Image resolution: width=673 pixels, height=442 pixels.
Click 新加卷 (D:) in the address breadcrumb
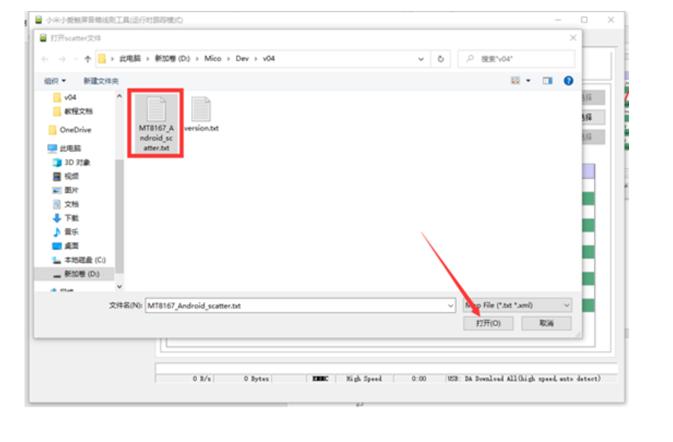pos(172,59)
